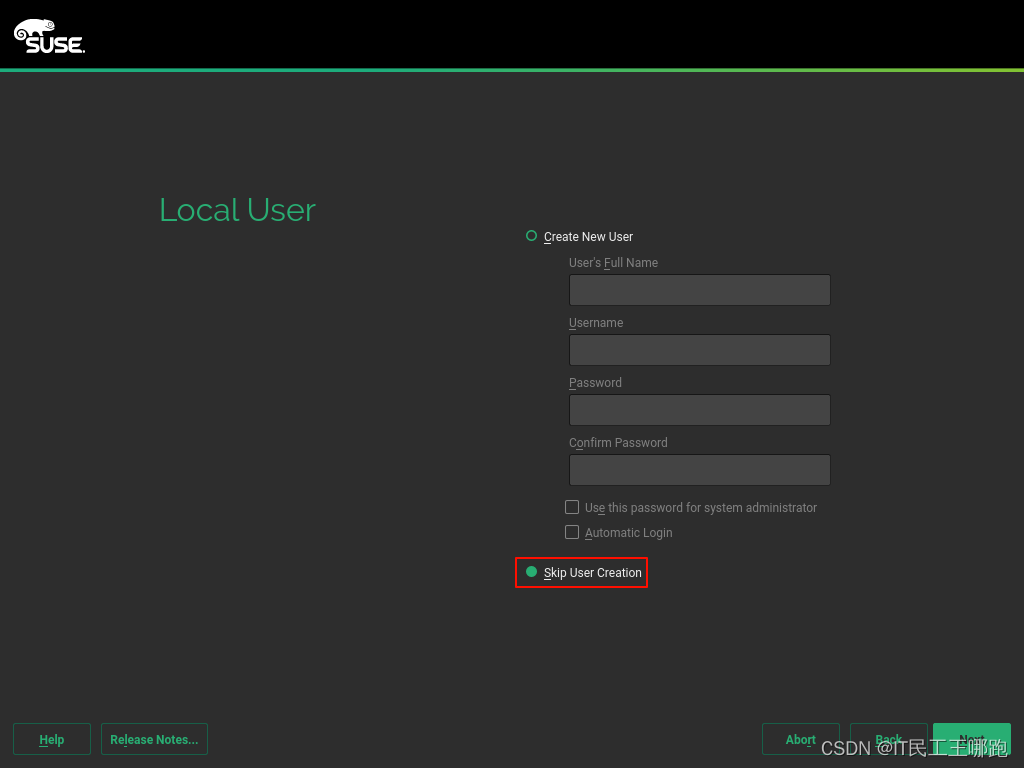Open the Help dialog
The width and height of the screenshot is (1024, 768).
[x=51, y=739]
